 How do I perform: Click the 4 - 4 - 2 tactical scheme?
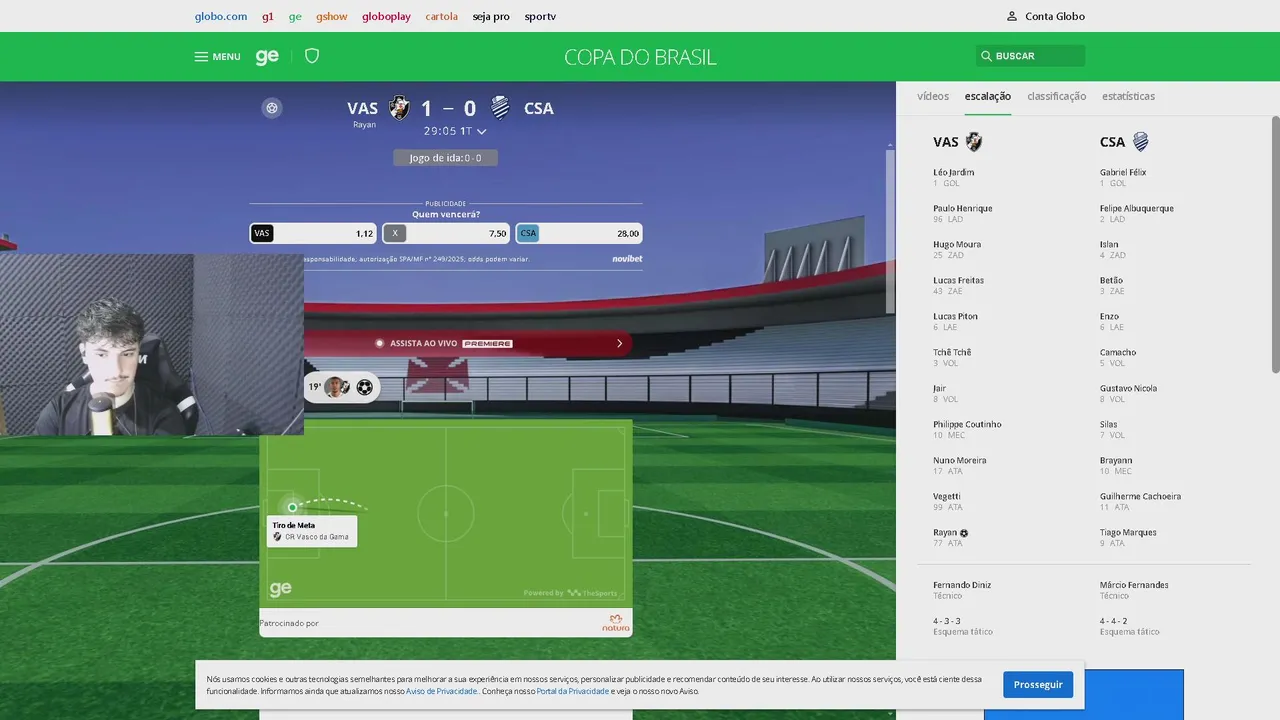point(1114,621)
